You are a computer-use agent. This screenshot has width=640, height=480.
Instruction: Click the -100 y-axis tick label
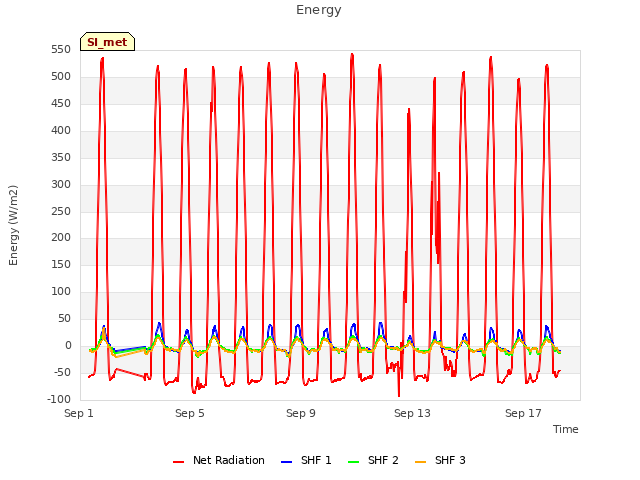tap(59, 399)
